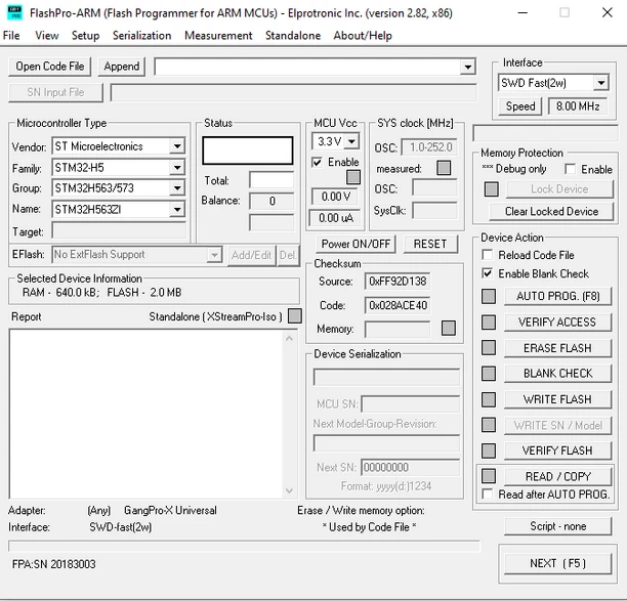Open the About/Help menu
Image resolution: width=627 pixels, height=601 pixels.
click(363, 36)
